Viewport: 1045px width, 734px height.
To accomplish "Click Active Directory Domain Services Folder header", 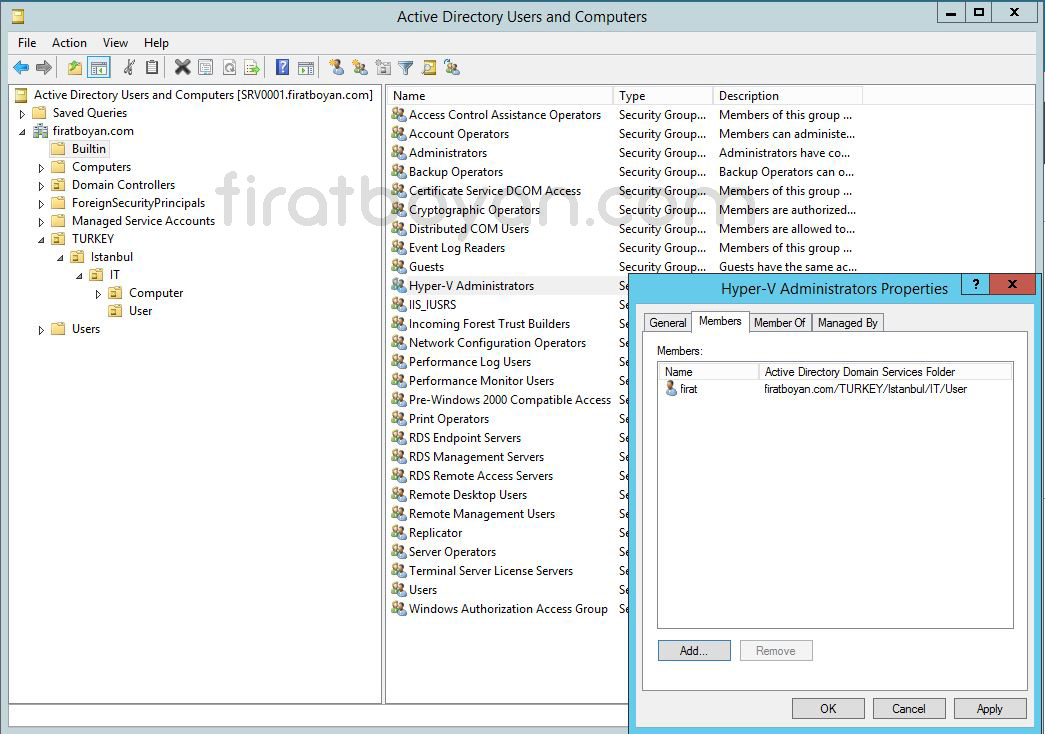I will (885, 372).
